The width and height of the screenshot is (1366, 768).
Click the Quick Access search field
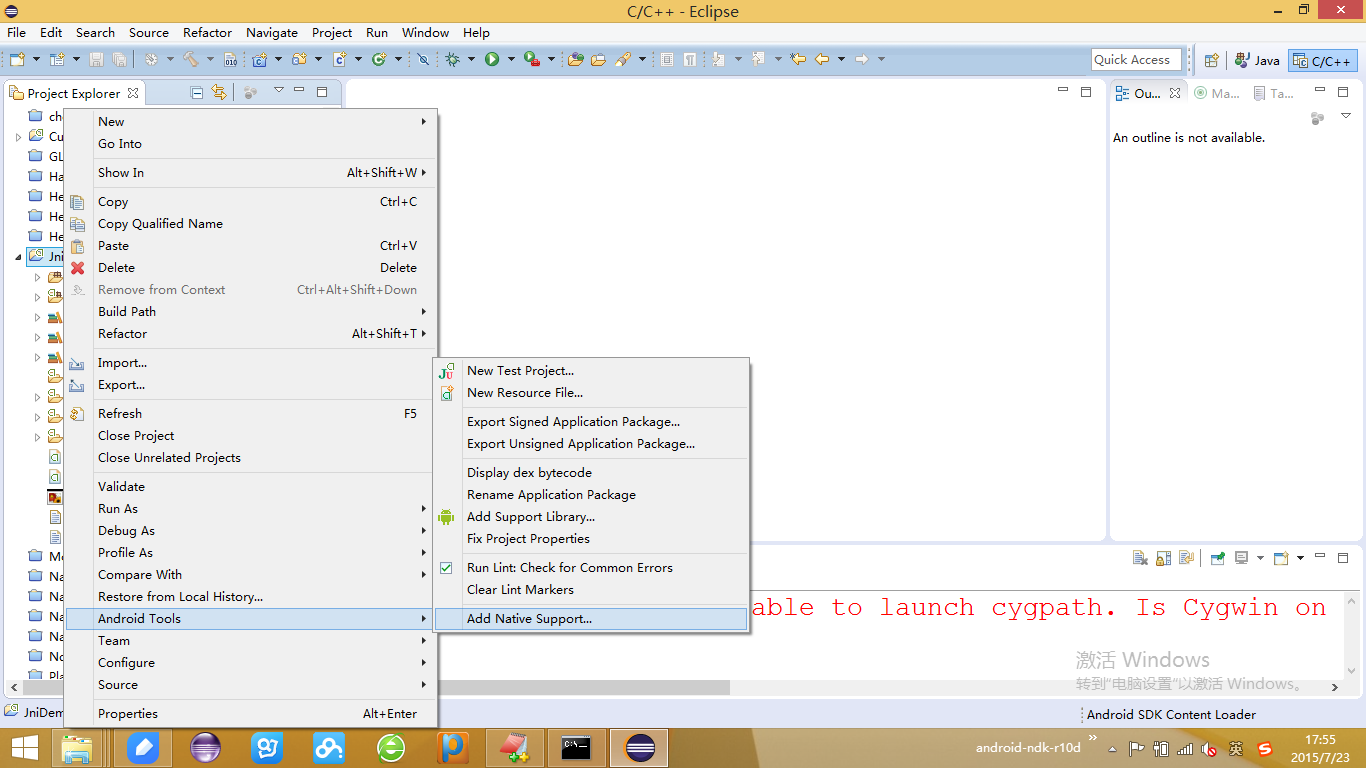(1136, 60)
